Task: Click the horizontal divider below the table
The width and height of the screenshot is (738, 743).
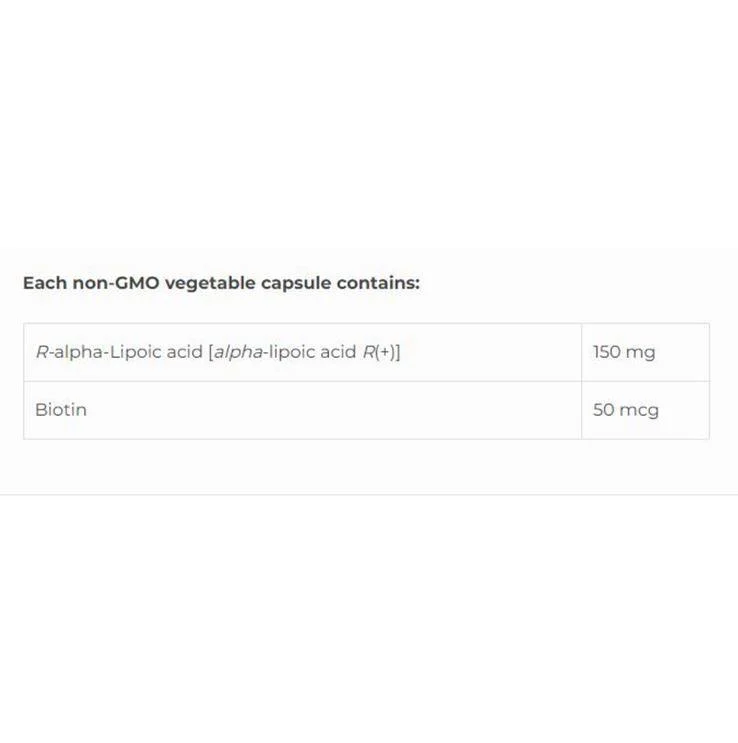Action: [369, 495]
